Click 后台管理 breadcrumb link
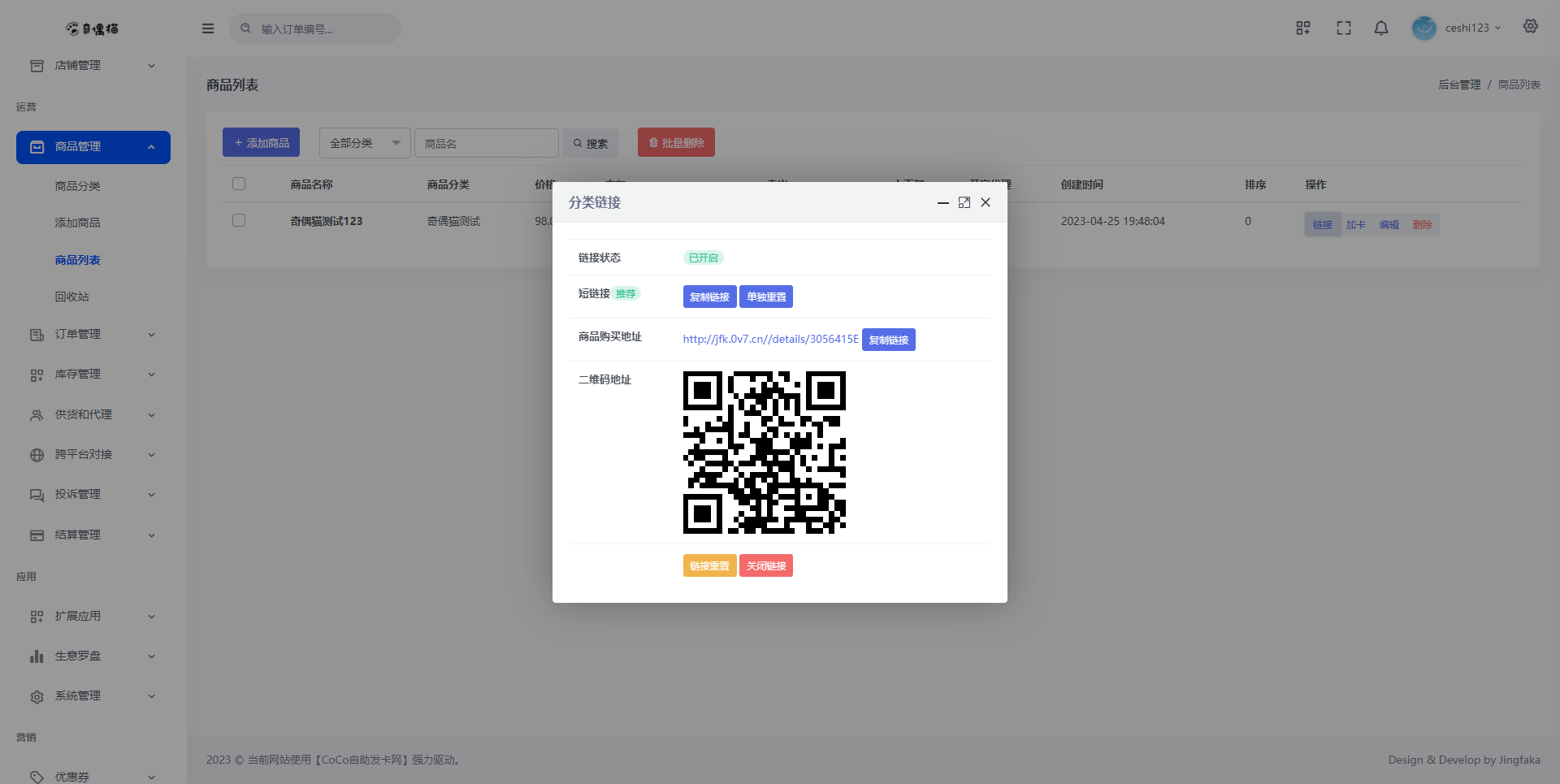The image size is (1560, 784). tap(1459, 84)
